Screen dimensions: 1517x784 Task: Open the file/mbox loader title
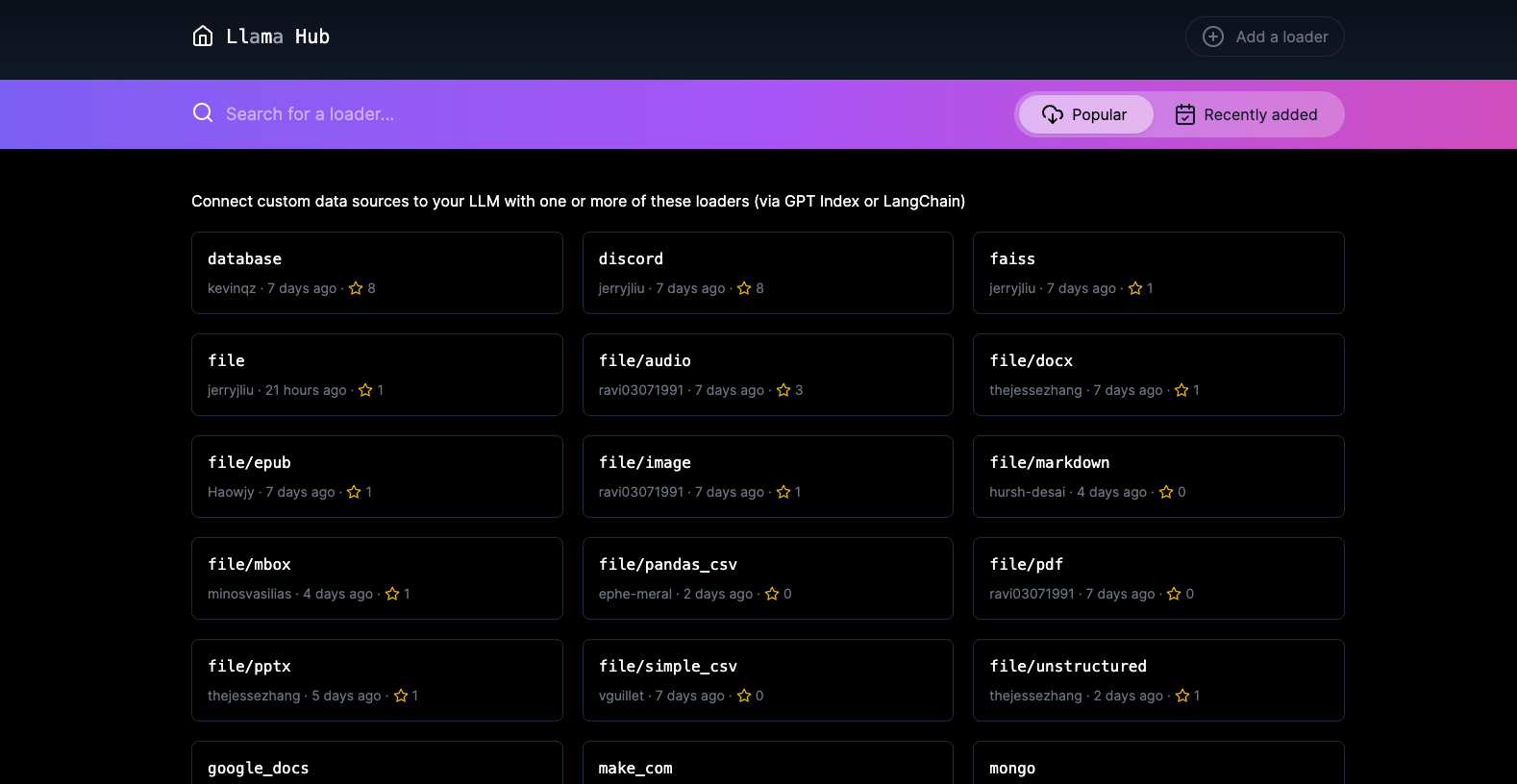249,564
